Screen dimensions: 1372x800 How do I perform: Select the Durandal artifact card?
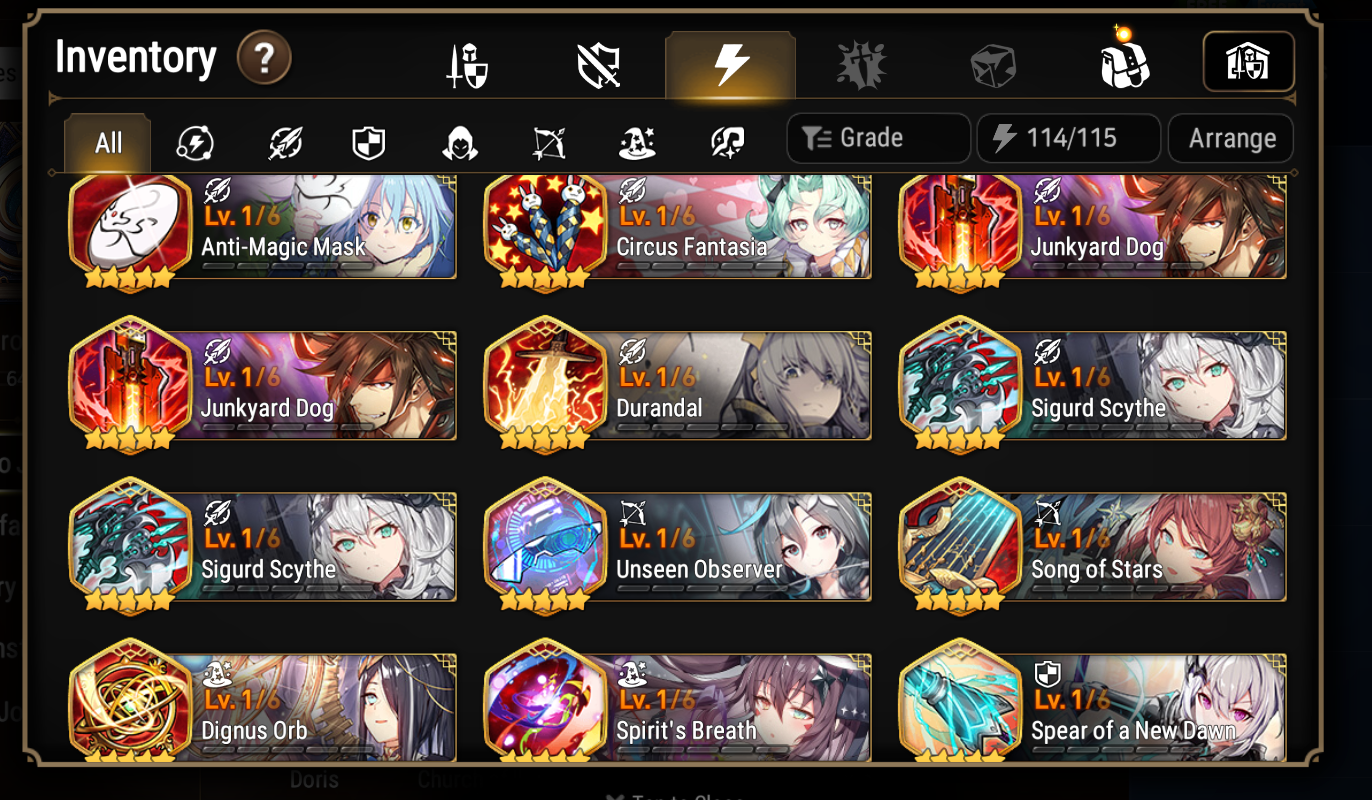[x=677, y=385]
